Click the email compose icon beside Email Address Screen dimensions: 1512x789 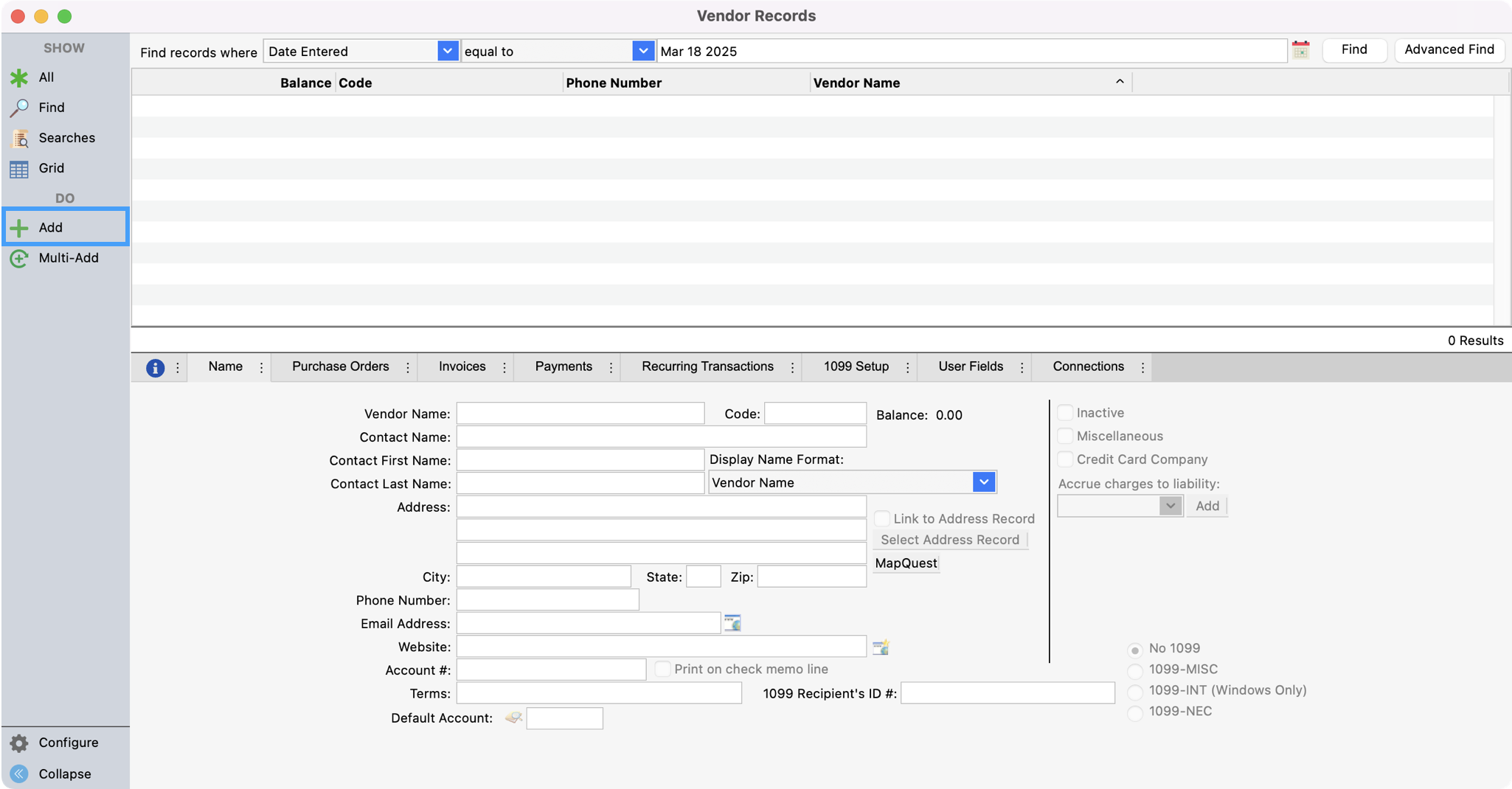point(732,623)
